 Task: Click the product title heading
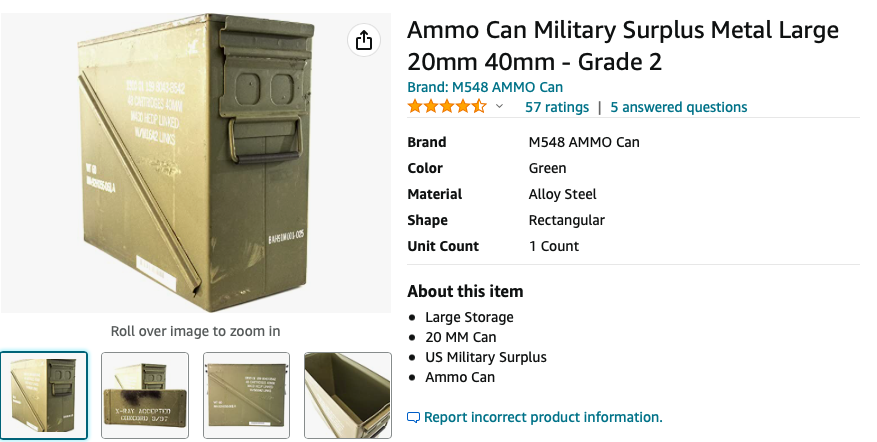(622, 46)
